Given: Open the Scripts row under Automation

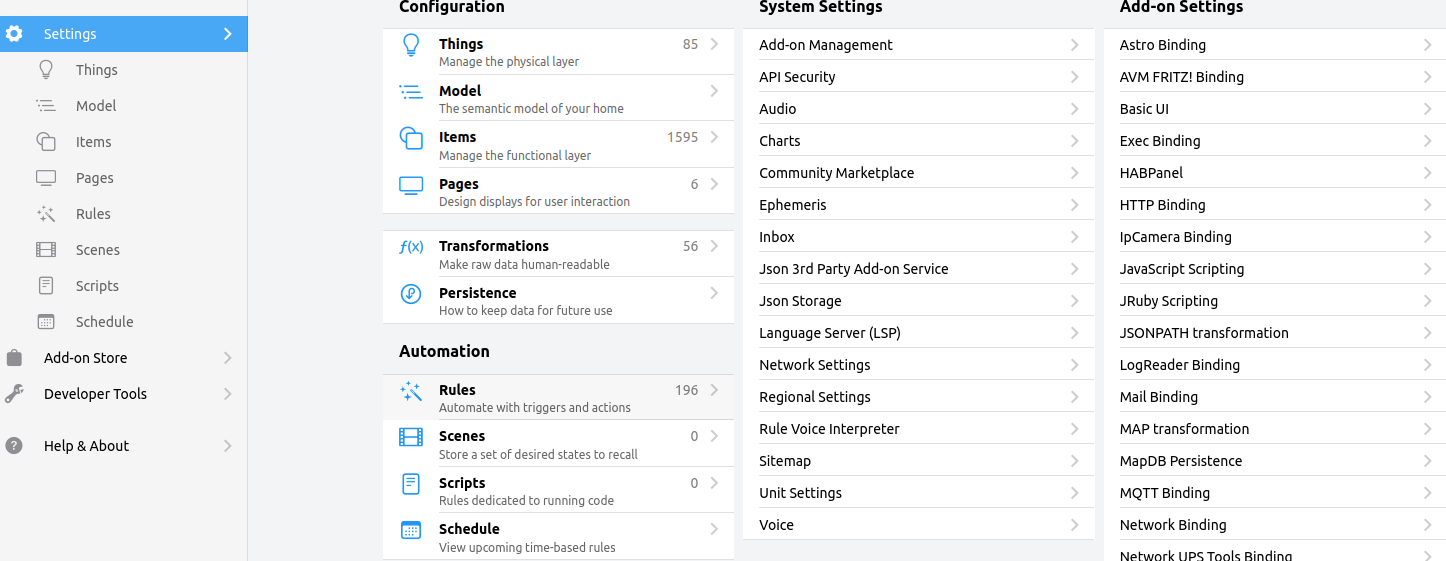Looking at the screenshot, I should (x=557, y=490).
